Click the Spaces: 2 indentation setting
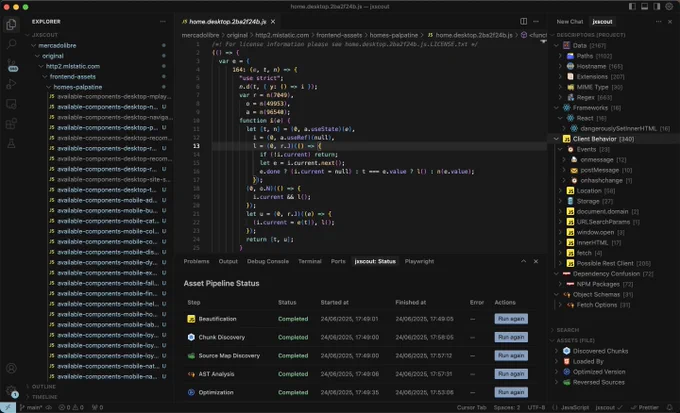 (x=507, y=407)
